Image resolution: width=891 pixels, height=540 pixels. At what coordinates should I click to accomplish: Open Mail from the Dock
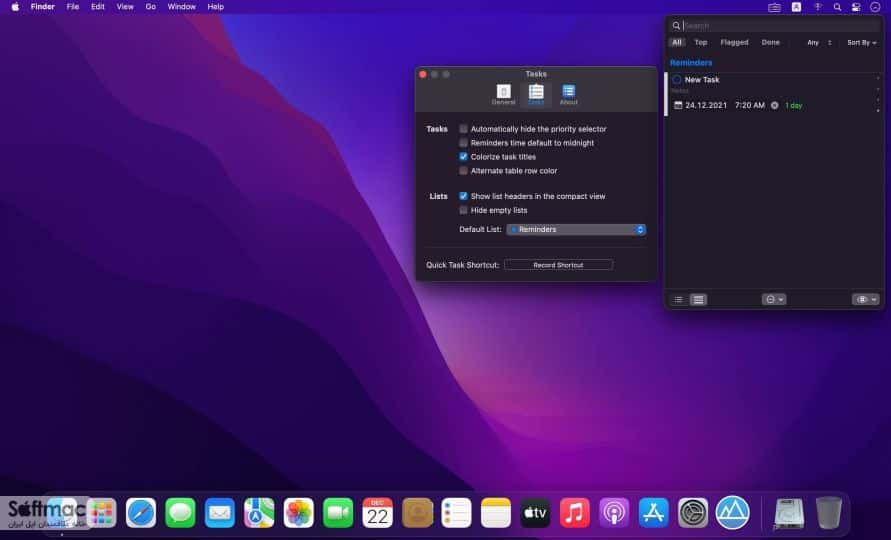tap(220, 513)
